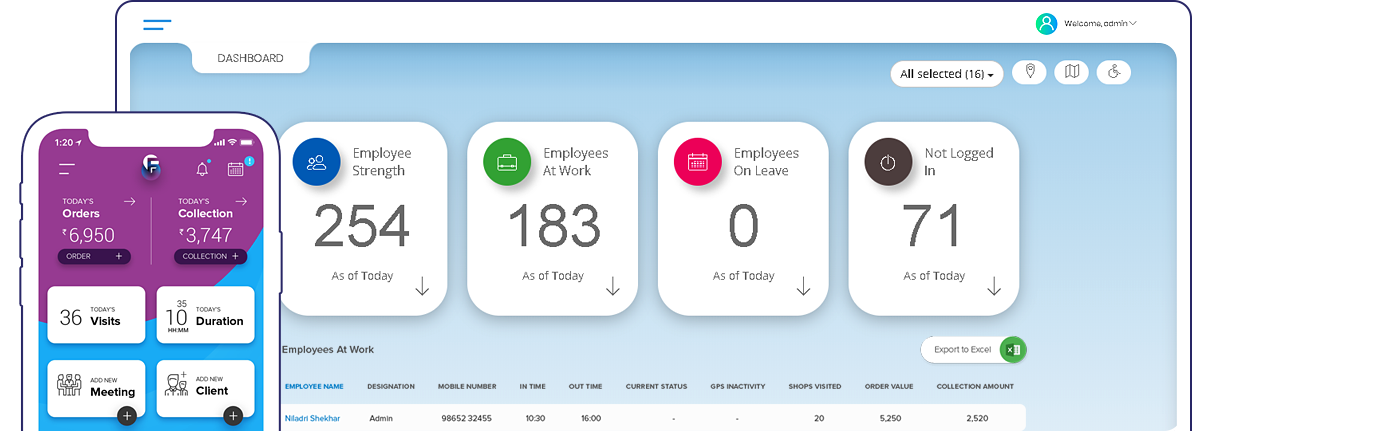
Task: Click the blue Employee Strength icon
Action: pos(317,162)
